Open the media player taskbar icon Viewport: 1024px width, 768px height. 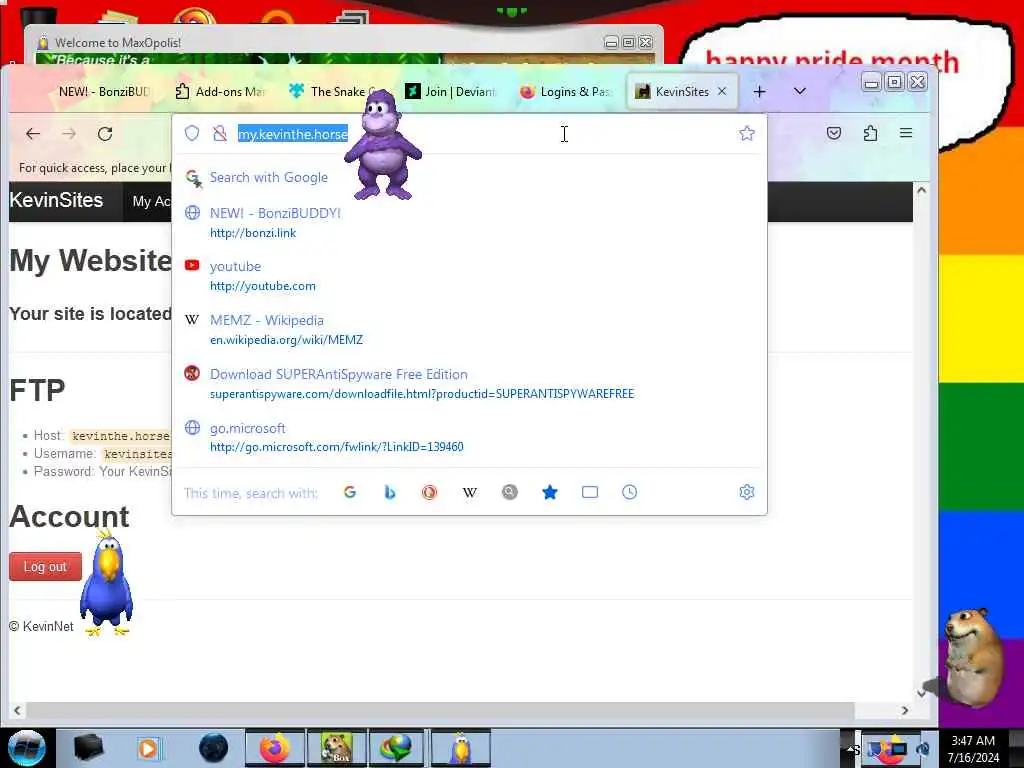pyautogui.click(x=148, y=748)
